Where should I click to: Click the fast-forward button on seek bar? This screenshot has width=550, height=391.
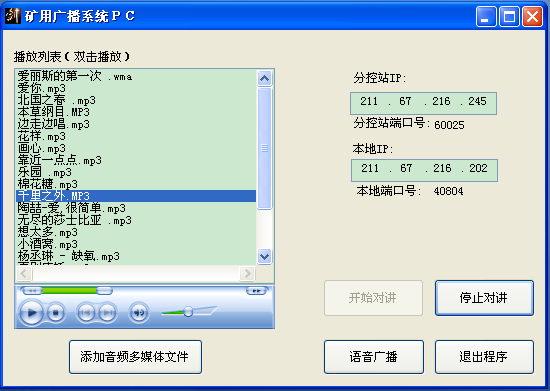[256, 291]
